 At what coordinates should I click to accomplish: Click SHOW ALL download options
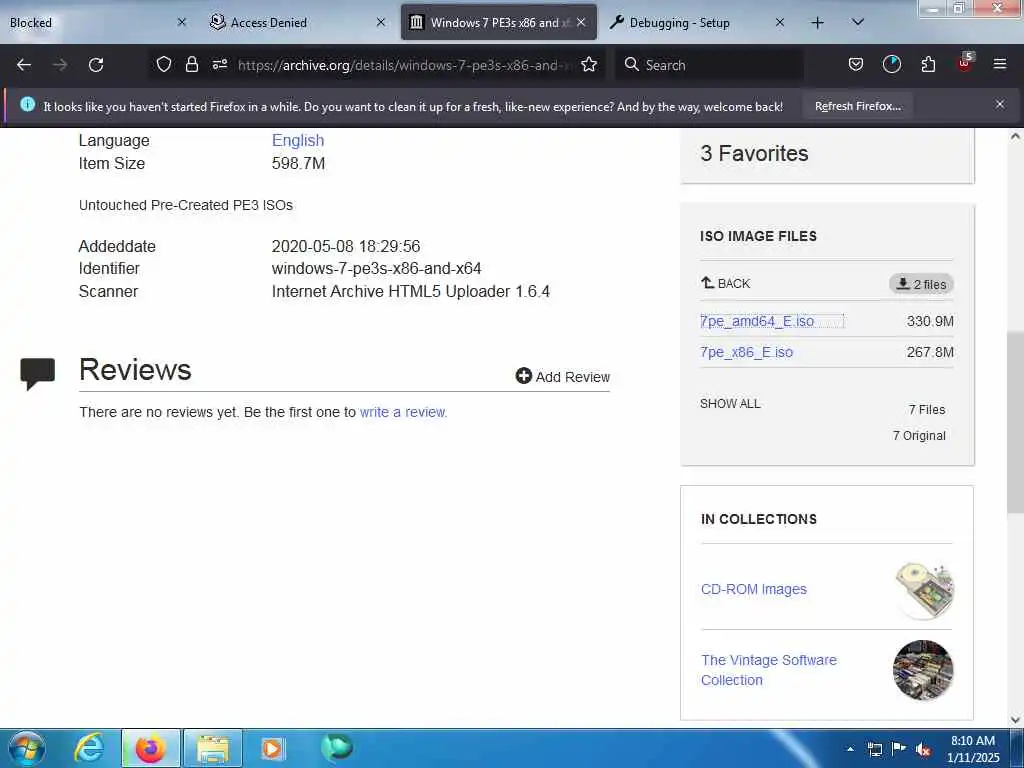pyautogui.click(x=730, y=404)
